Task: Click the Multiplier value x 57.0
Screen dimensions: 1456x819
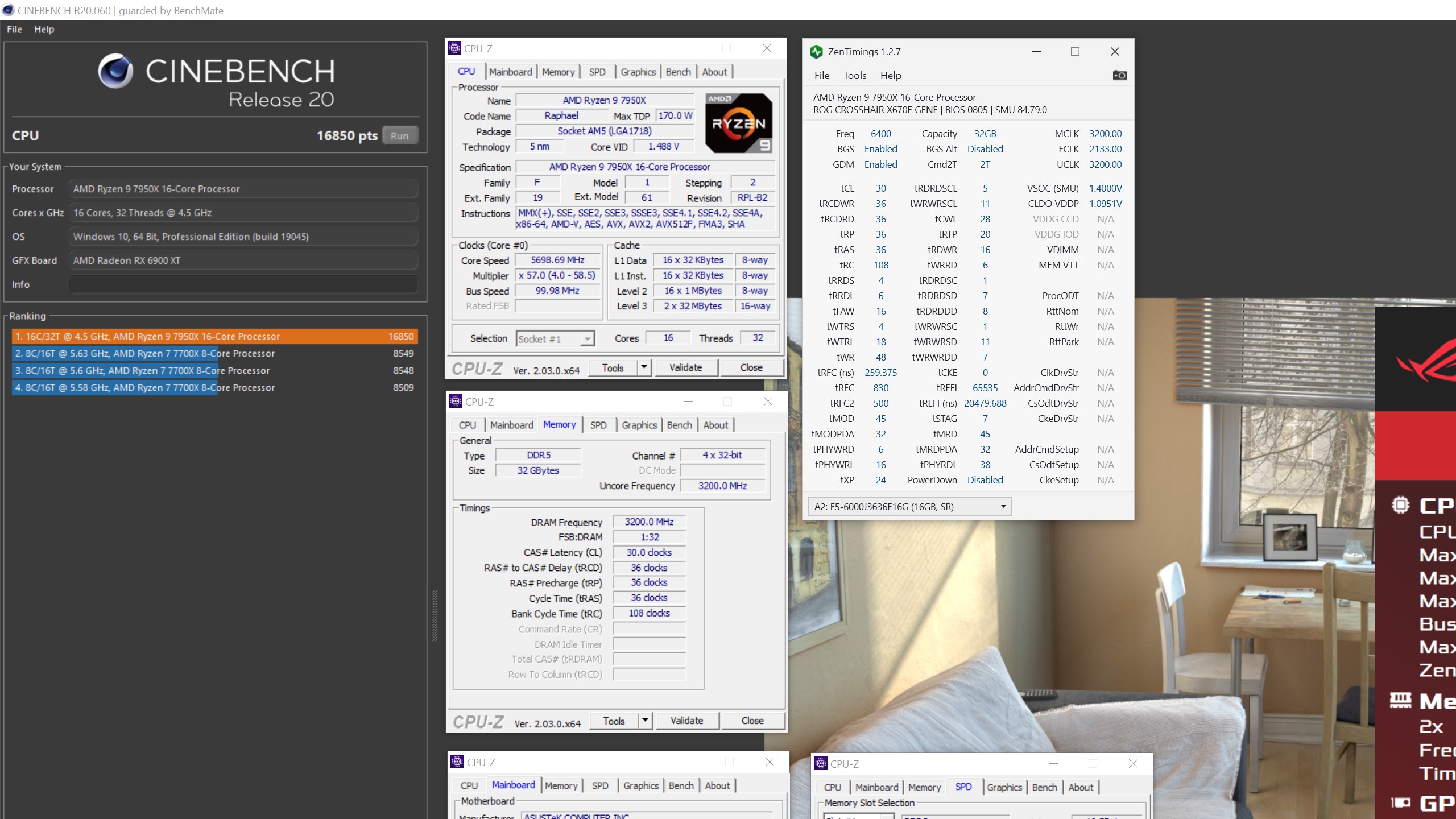Action: pos(557,275)
